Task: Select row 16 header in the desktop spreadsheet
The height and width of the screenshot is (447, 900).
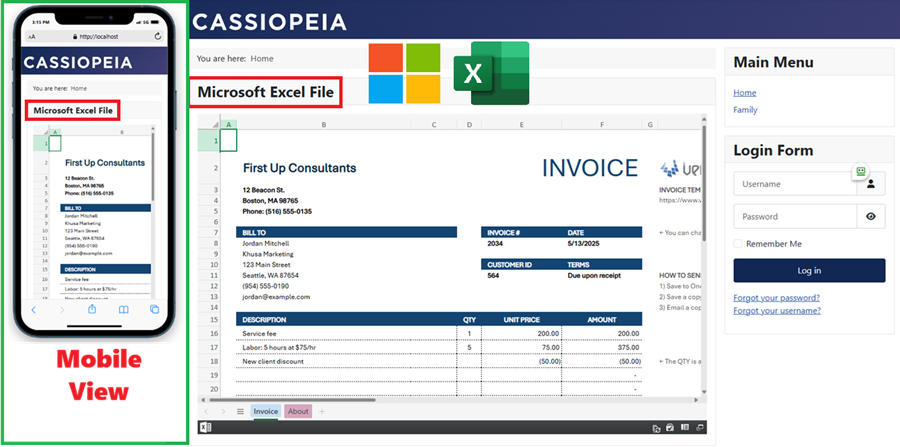Action: (209, 333)
